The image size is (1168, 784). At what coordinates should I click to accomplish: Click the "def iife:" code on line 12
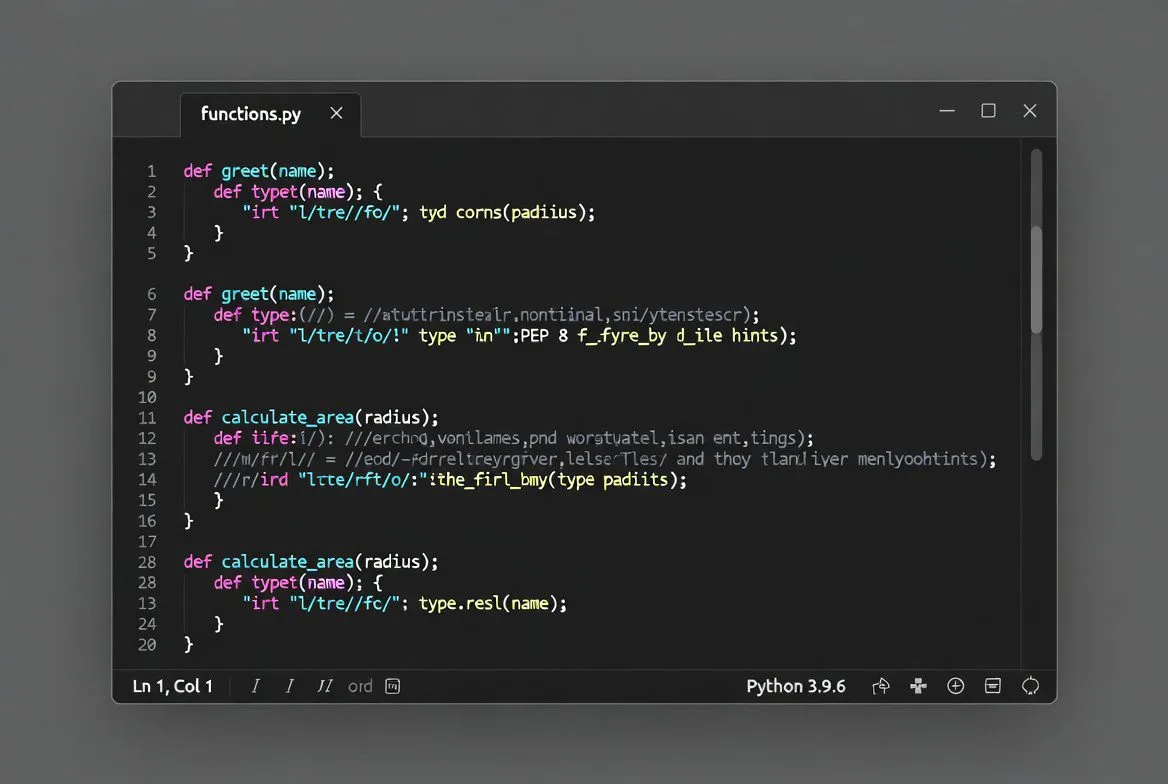tap(256, 439)
